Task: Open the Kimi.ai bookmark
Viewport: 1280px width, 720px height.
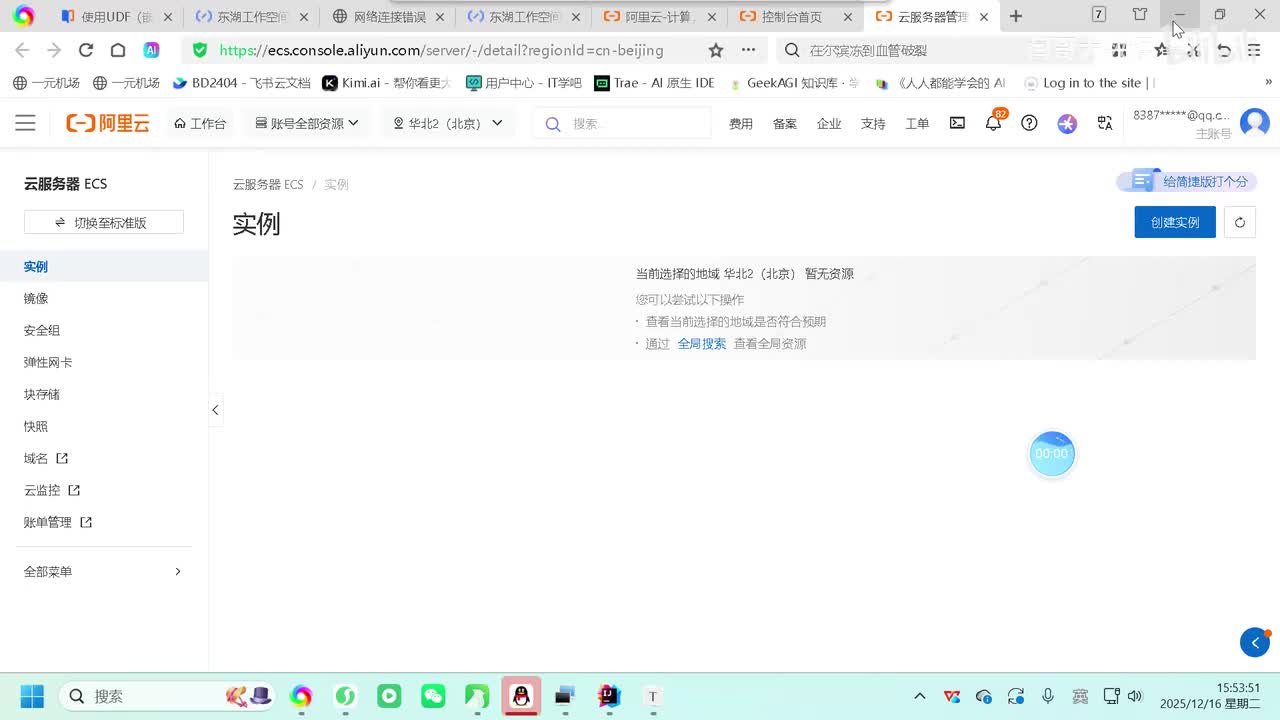Action: pyautogui.click(x=386, y=83)
